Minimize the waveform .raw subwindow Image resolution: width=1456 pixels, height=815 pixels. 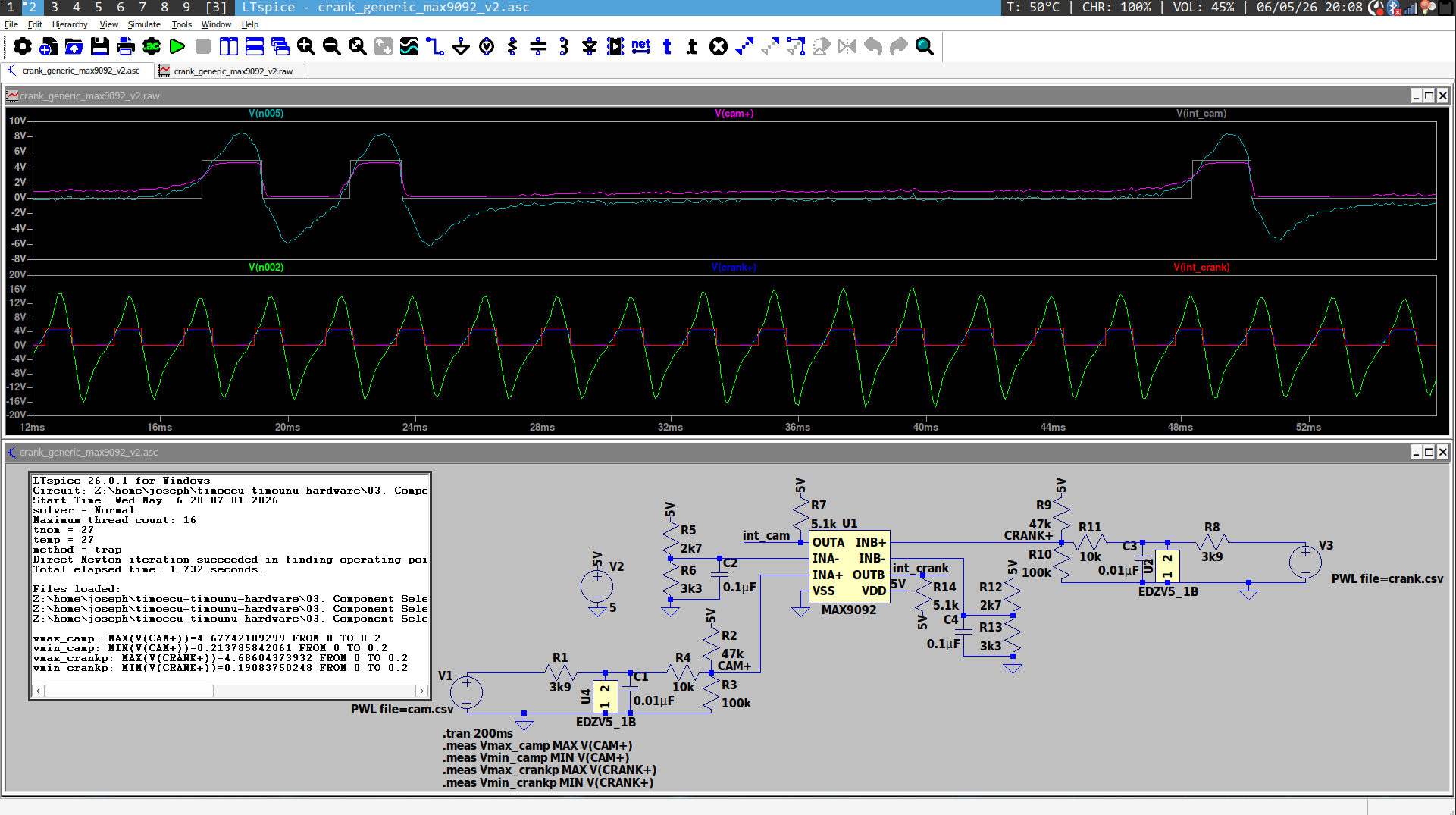click(x=1416, y=96)
